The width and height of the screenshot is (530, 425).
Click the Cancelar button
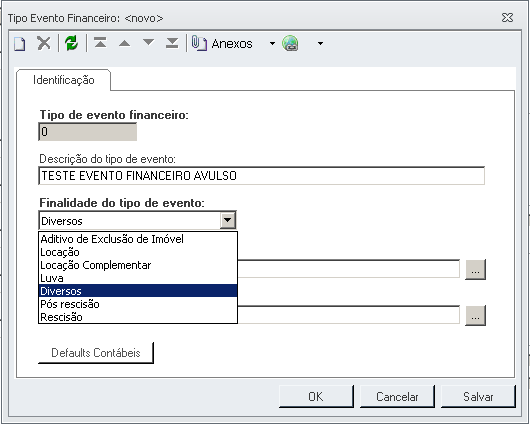tap(397, 397)
